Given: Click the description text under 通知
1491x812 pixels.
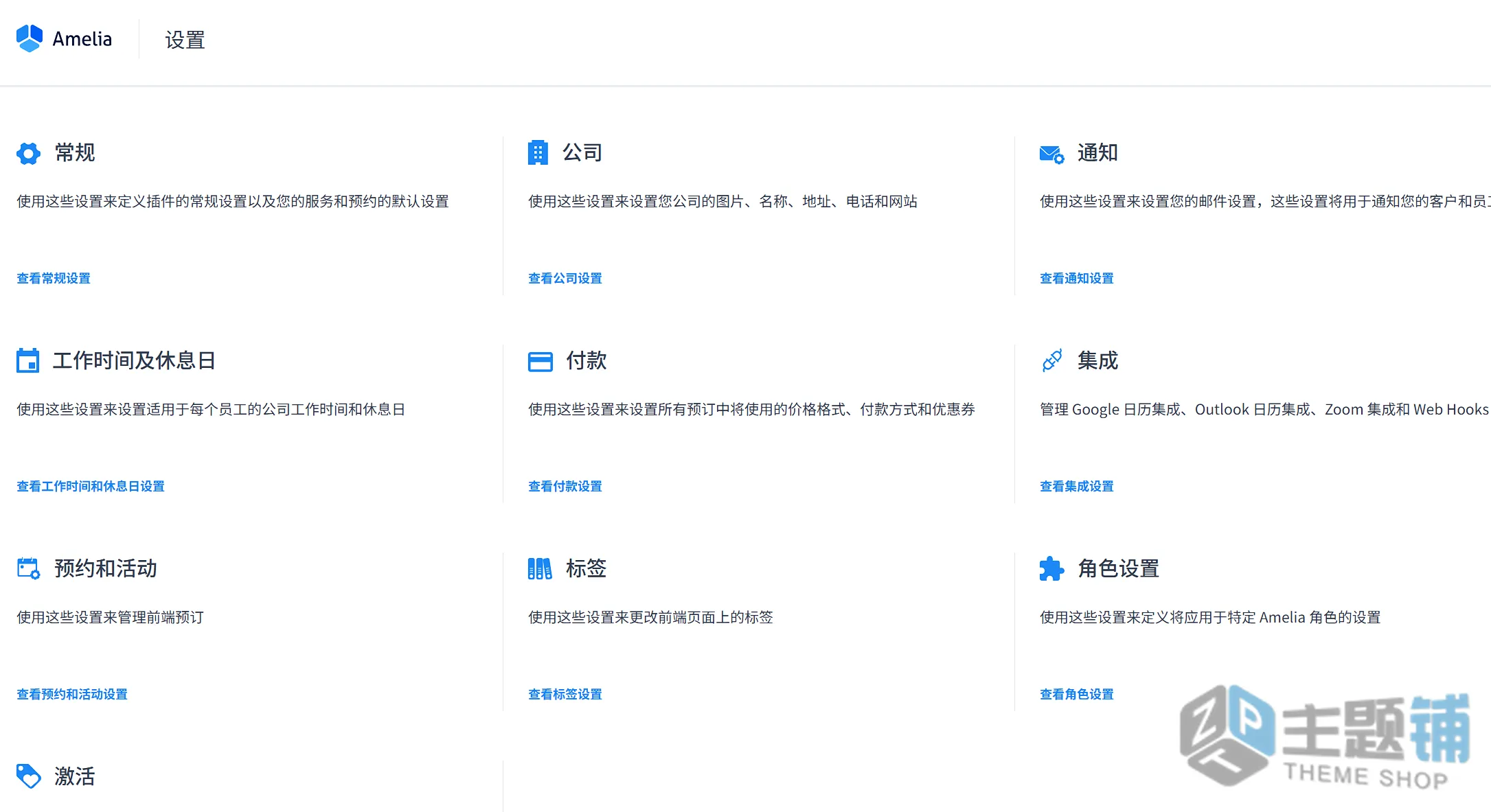Looking at the screenshot, I should pyautogui.click(x=1264, y=201).
